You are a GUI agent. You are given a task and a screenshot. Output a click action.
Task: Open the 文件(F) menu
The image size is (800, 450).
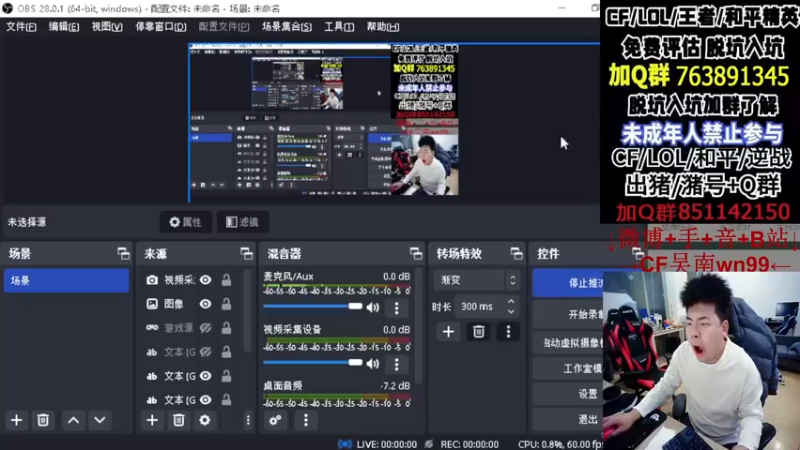click(x=21, y=27)
